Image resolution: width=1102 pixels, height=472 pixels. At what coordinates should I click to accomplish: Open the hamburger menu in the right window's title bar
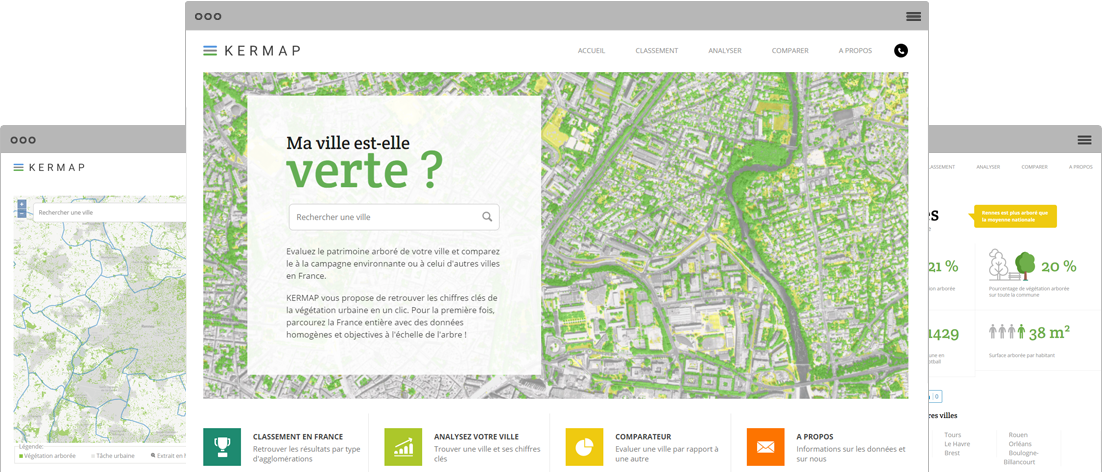point(1084,140)
